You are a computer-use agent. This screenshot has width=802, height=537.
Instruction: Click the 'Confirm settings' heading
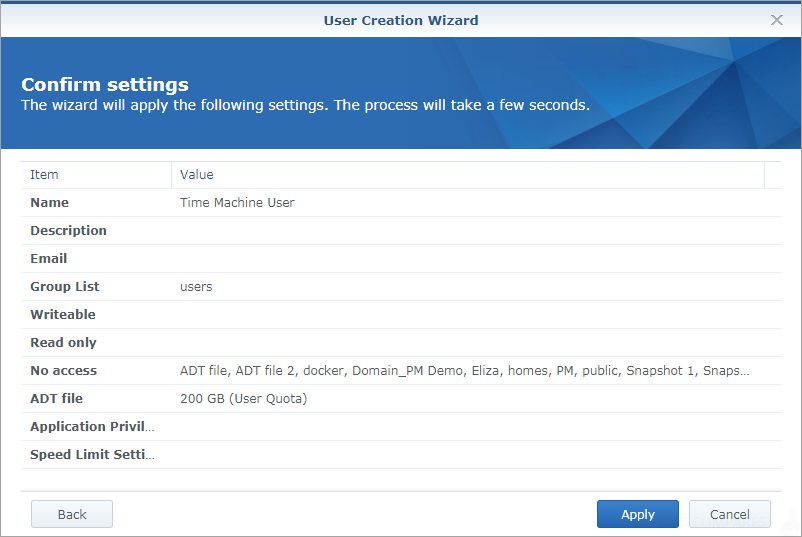coord(105,84)
